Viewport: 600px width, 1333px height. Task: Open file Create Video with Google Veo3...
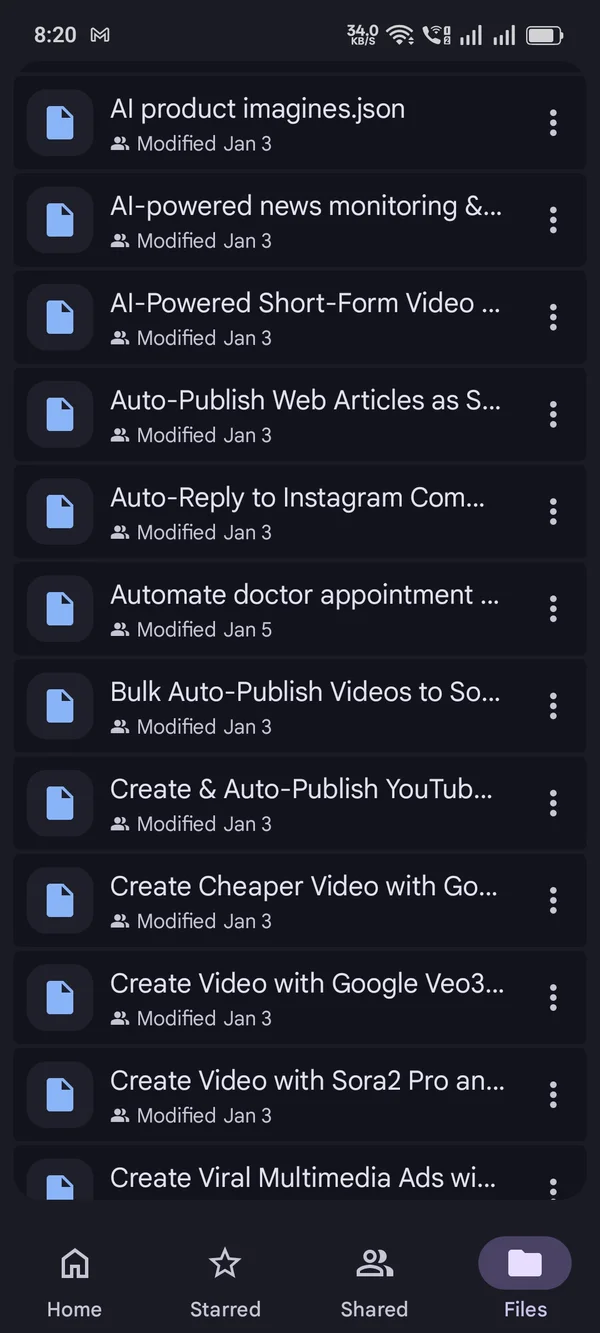300,997
